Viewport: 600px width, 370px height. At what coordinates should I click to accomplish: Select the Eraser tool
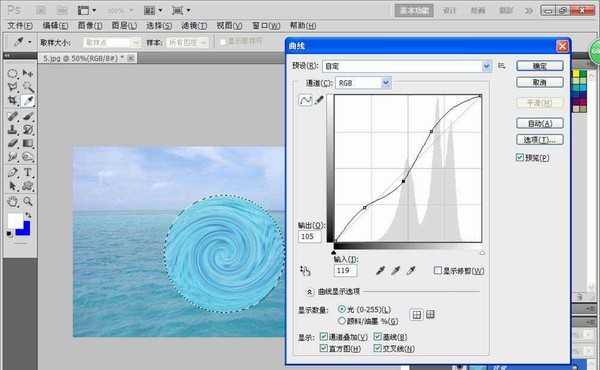[13, 143]
